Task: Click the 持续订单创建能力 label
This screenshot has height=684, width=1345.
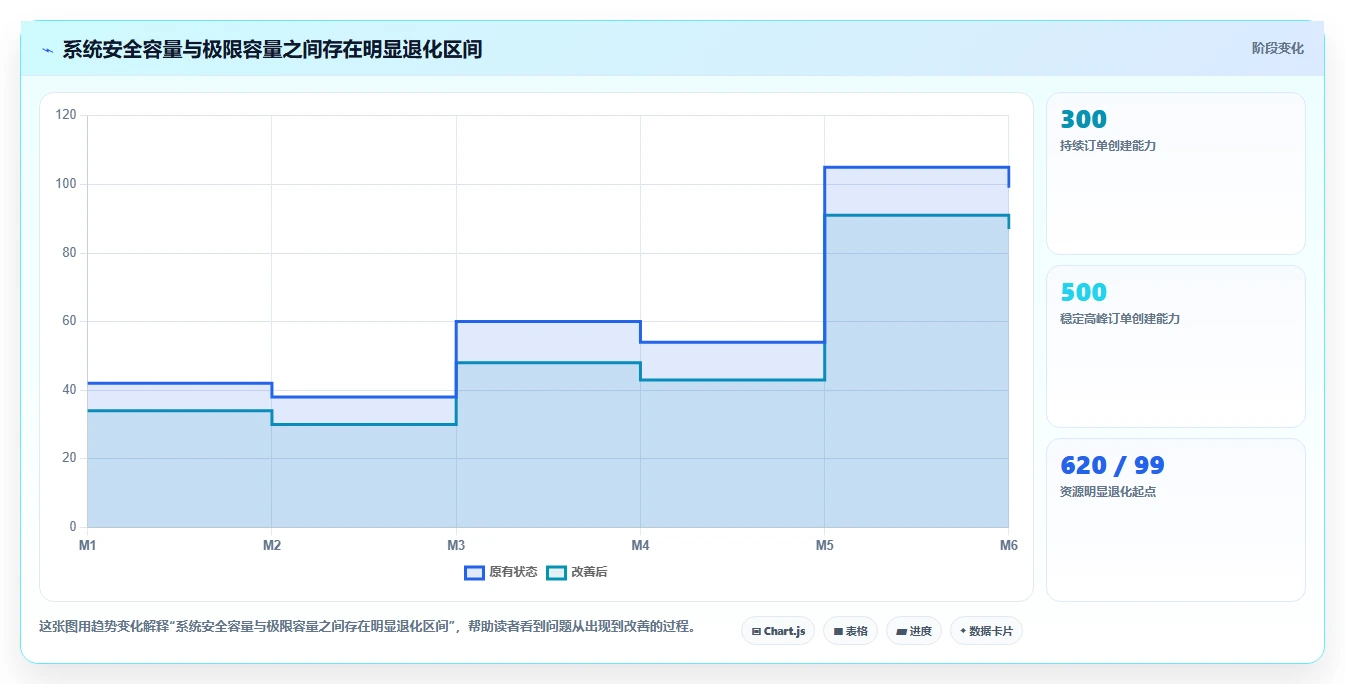Action: (x=1108, y=146)
